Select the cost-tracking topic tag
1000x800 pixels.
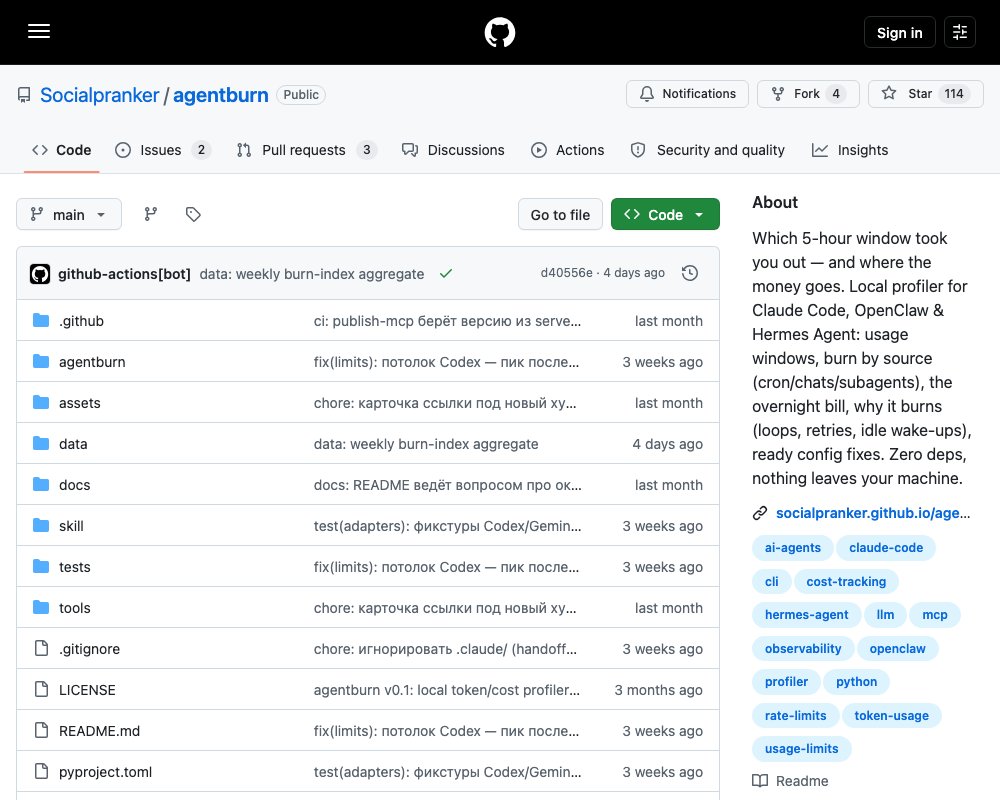[846, 581]
